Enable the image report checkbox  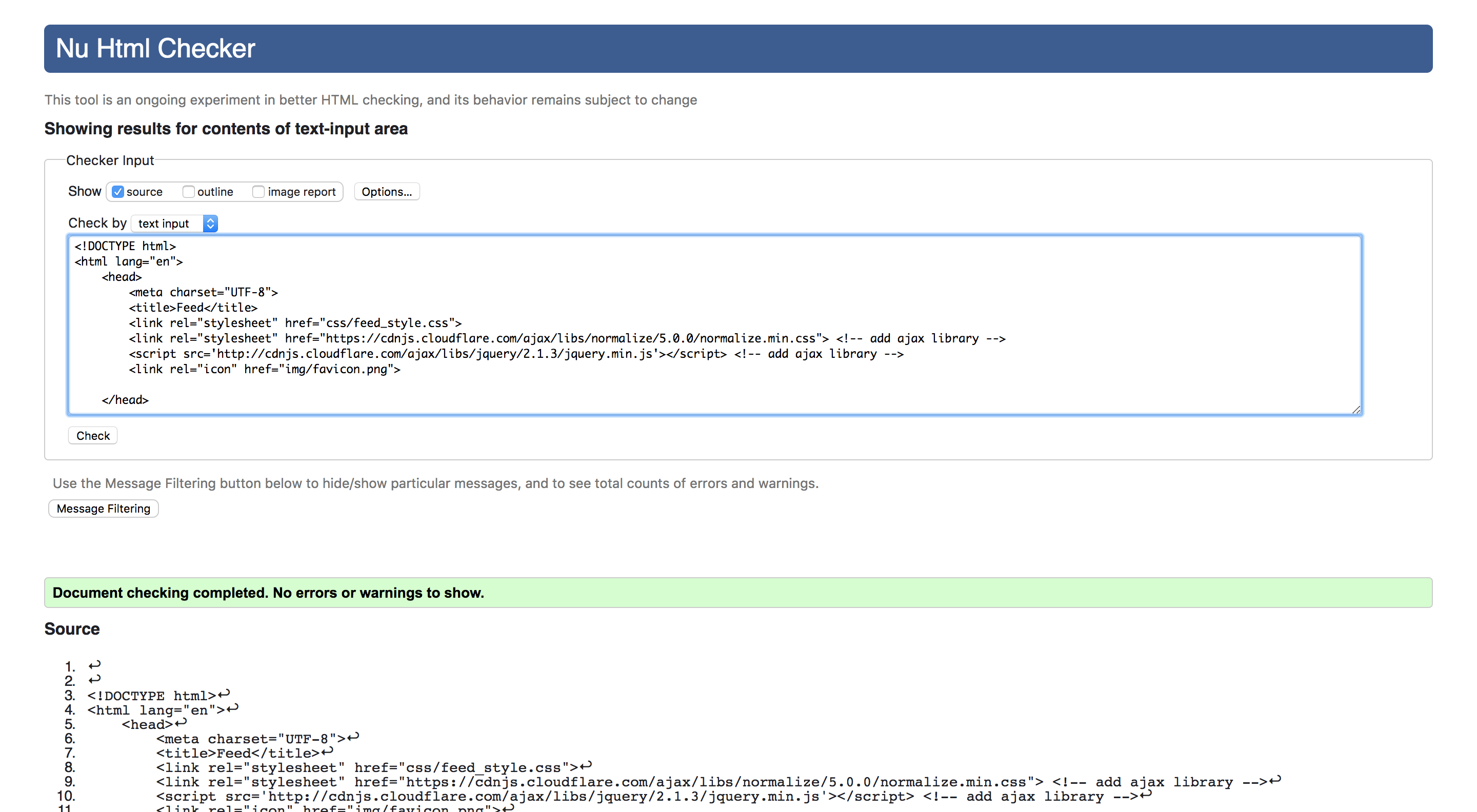[258, 192]
